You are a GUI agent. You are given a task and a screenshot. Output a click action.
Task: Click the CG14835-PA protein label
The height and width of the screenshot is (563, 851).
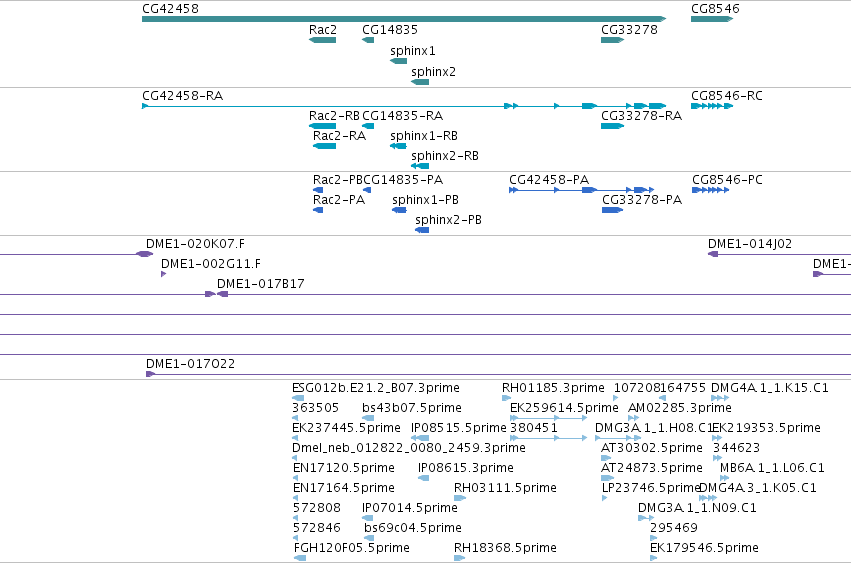403,180
